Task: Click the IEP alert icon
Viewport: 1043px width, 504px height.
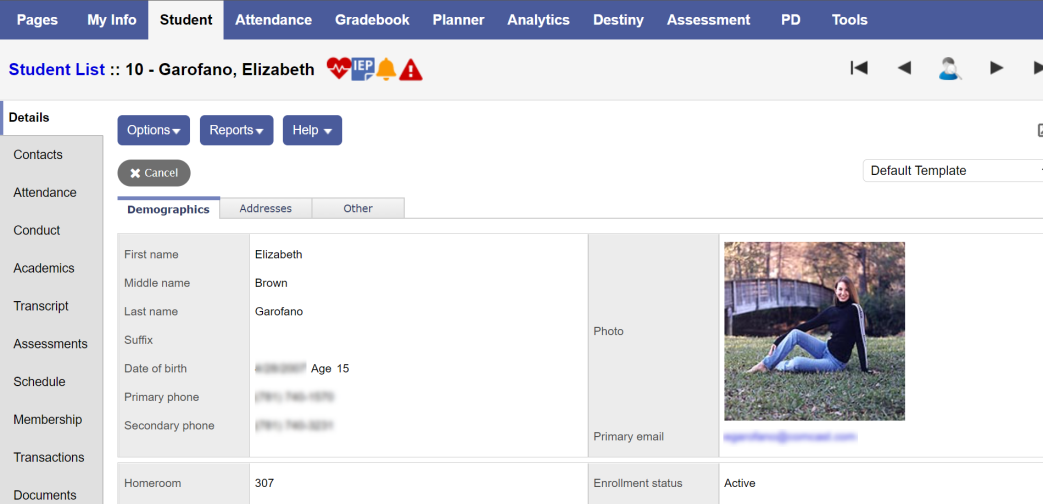Action: 363,68
